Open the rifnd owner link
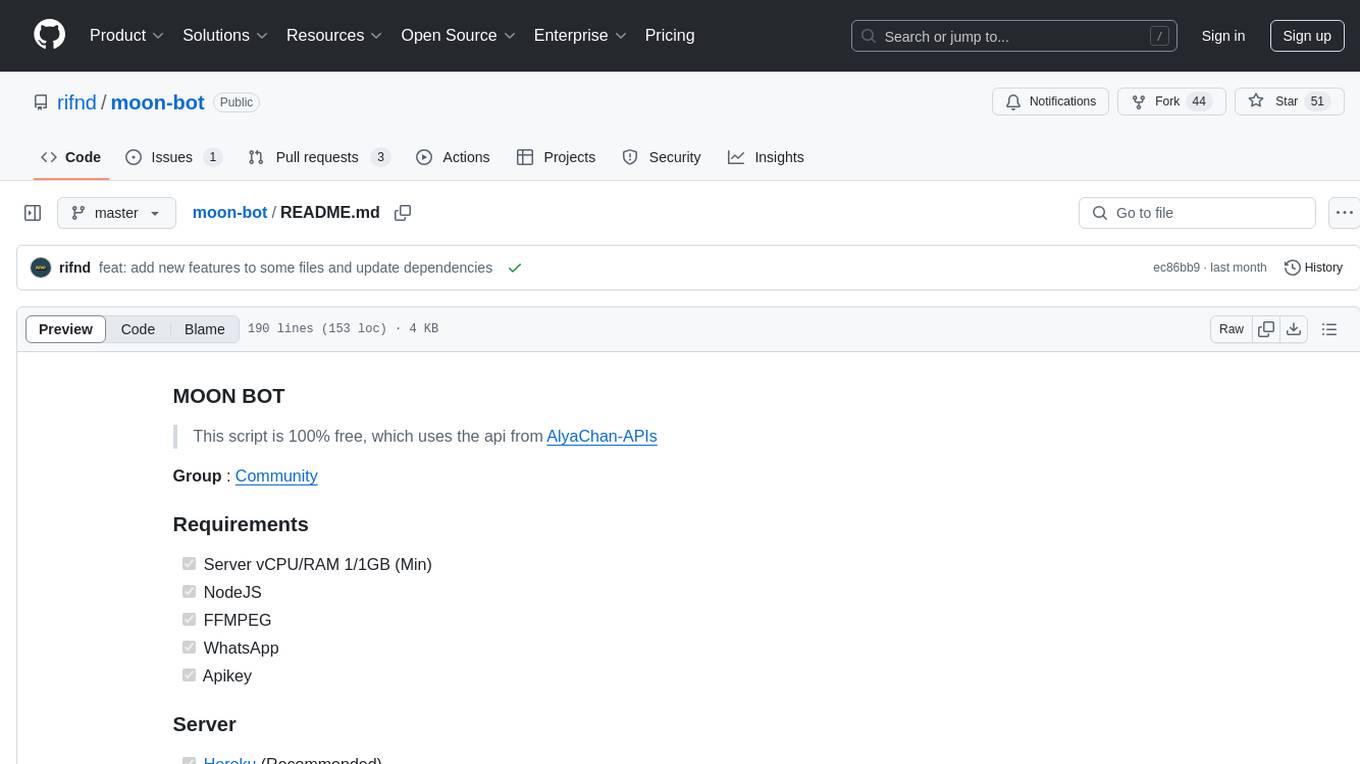This screenshot has height=764, width=1360. coord(77,102)
